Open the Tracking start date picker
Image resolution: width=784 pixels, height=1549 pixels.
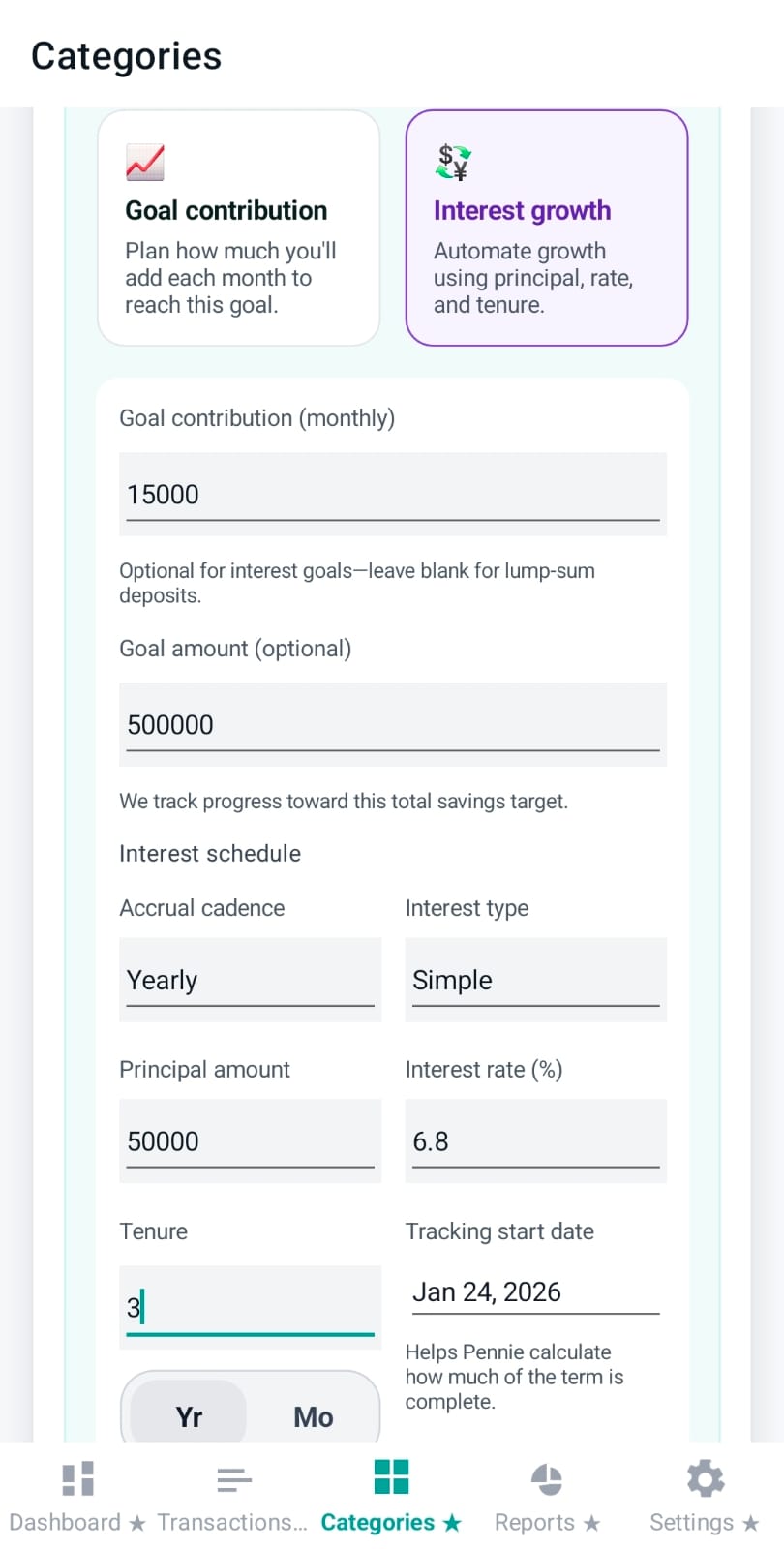535,1291
